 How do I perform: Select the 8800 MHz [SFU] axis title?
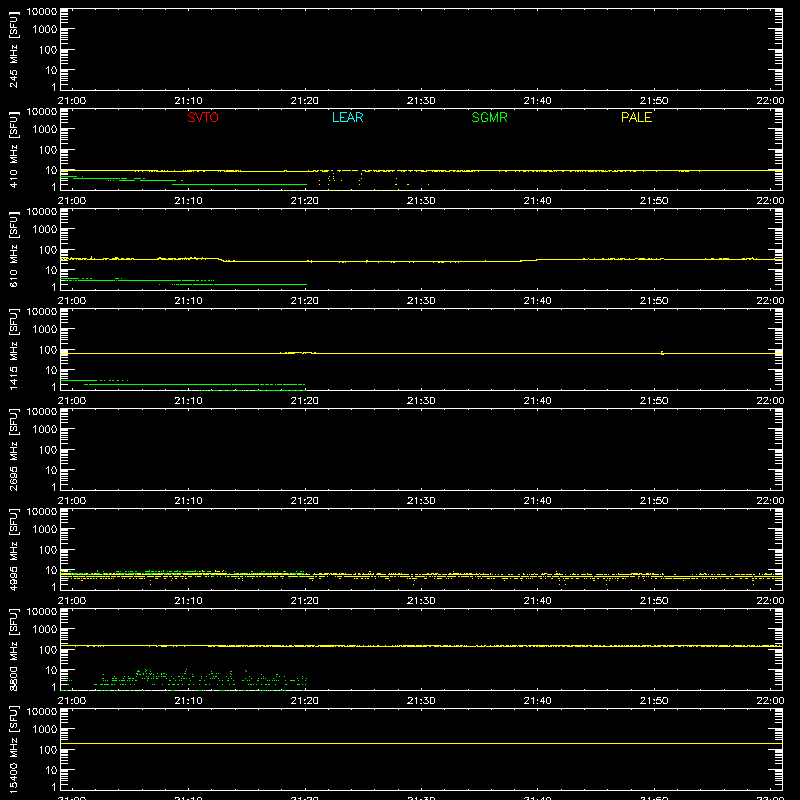point(14,649)
